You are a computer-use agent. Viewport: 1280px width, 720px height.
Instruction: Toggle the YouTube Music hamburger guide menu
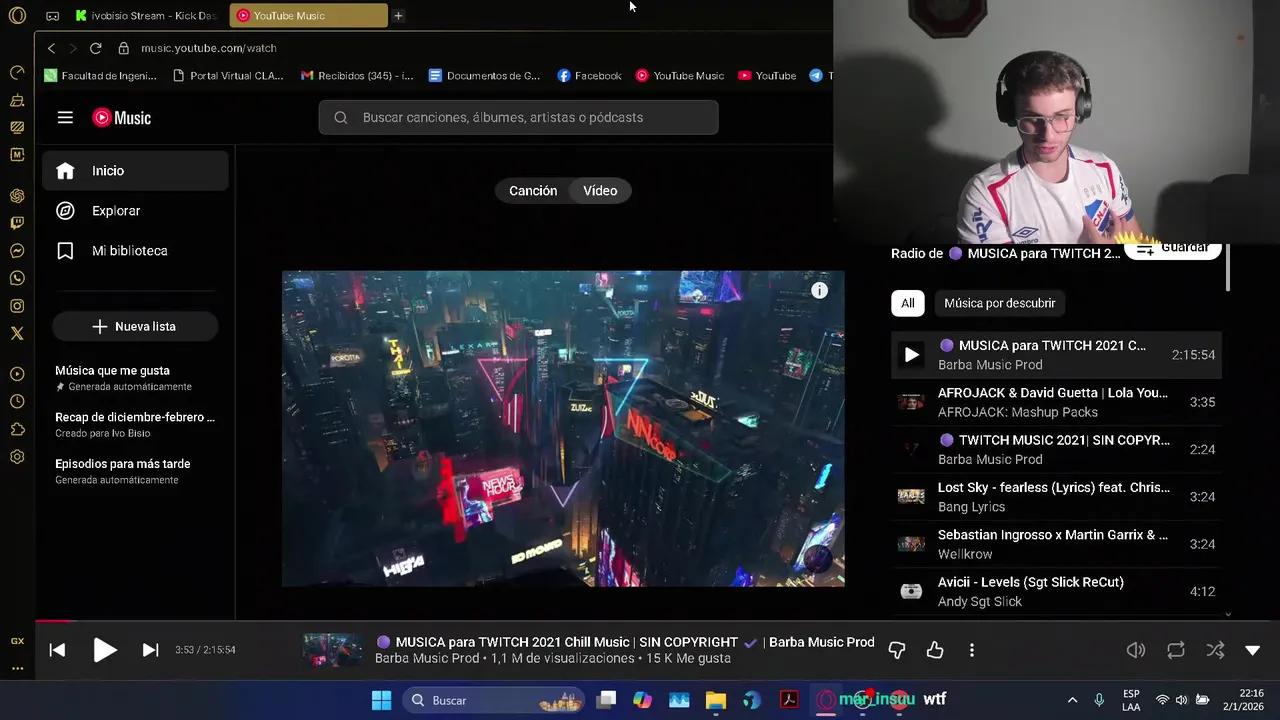coord(65,117)
